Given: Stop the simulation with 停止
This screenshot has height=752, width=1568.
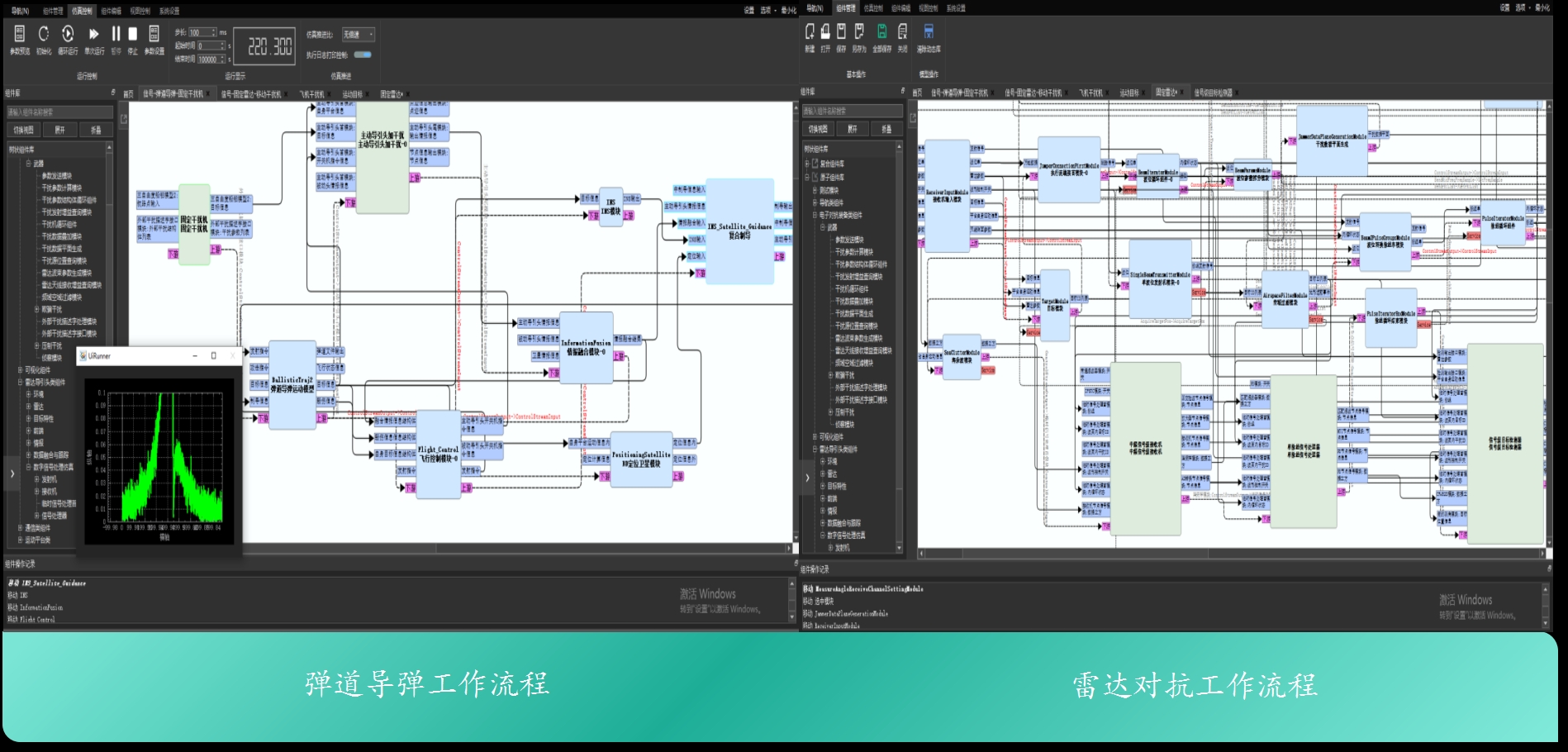Looking at the screenshot, I should click(x=132, y=34).
